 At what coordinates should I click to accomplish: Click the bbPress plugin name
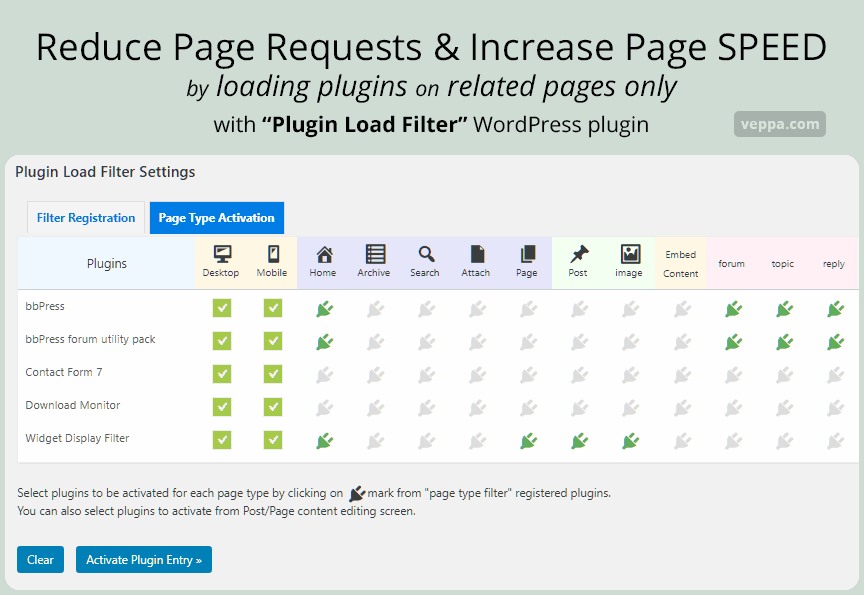click(x=45, y=306)
